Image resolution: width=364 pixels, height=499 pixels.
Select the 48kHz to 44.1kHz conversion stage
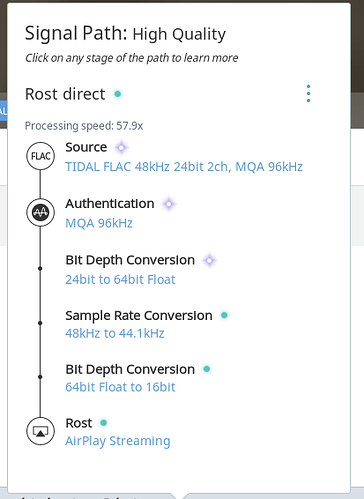[115, 333]
